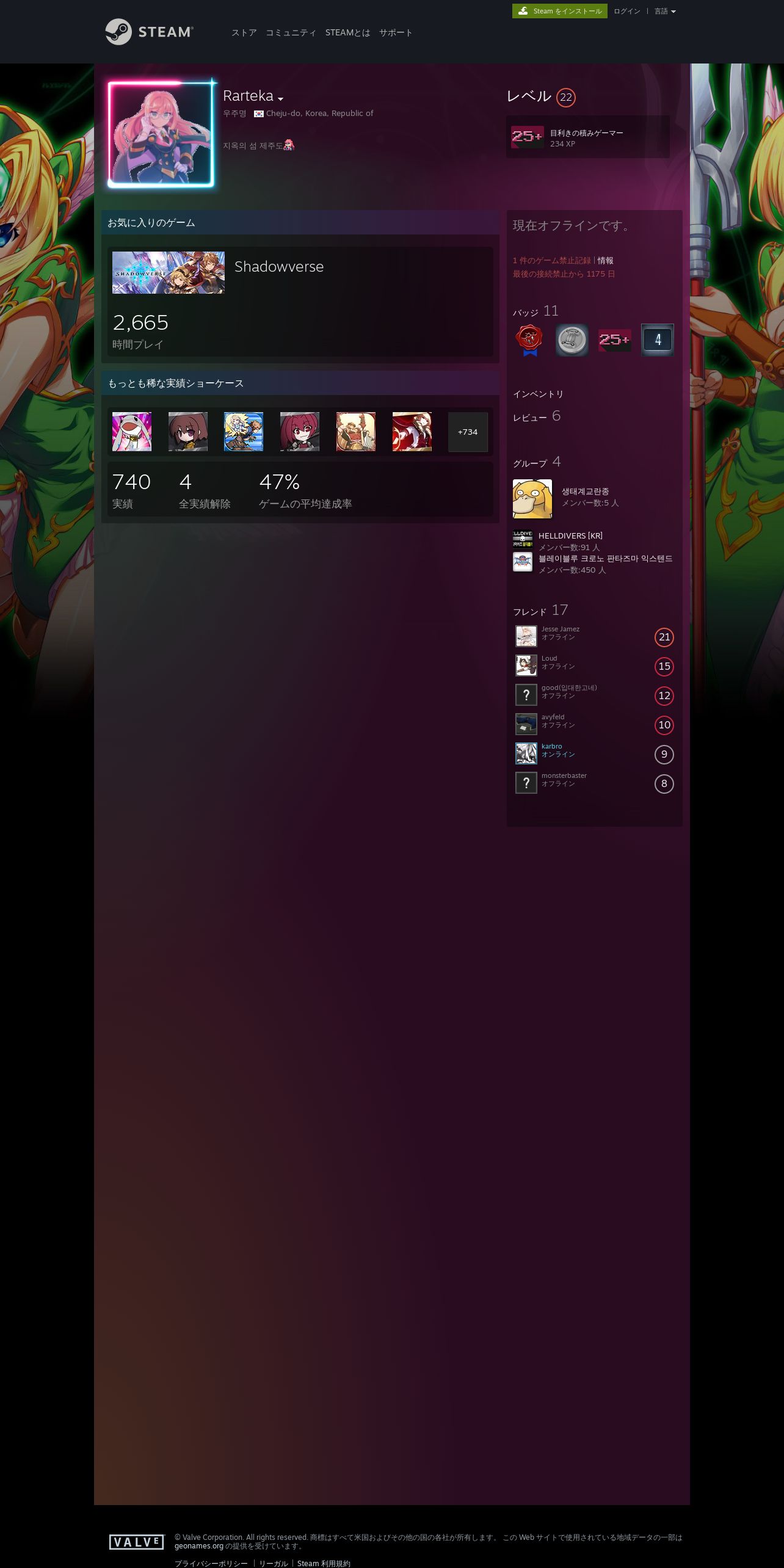The image size is (784, 1568).
Task: Open the ストア menu
Action: click(244, 32)
